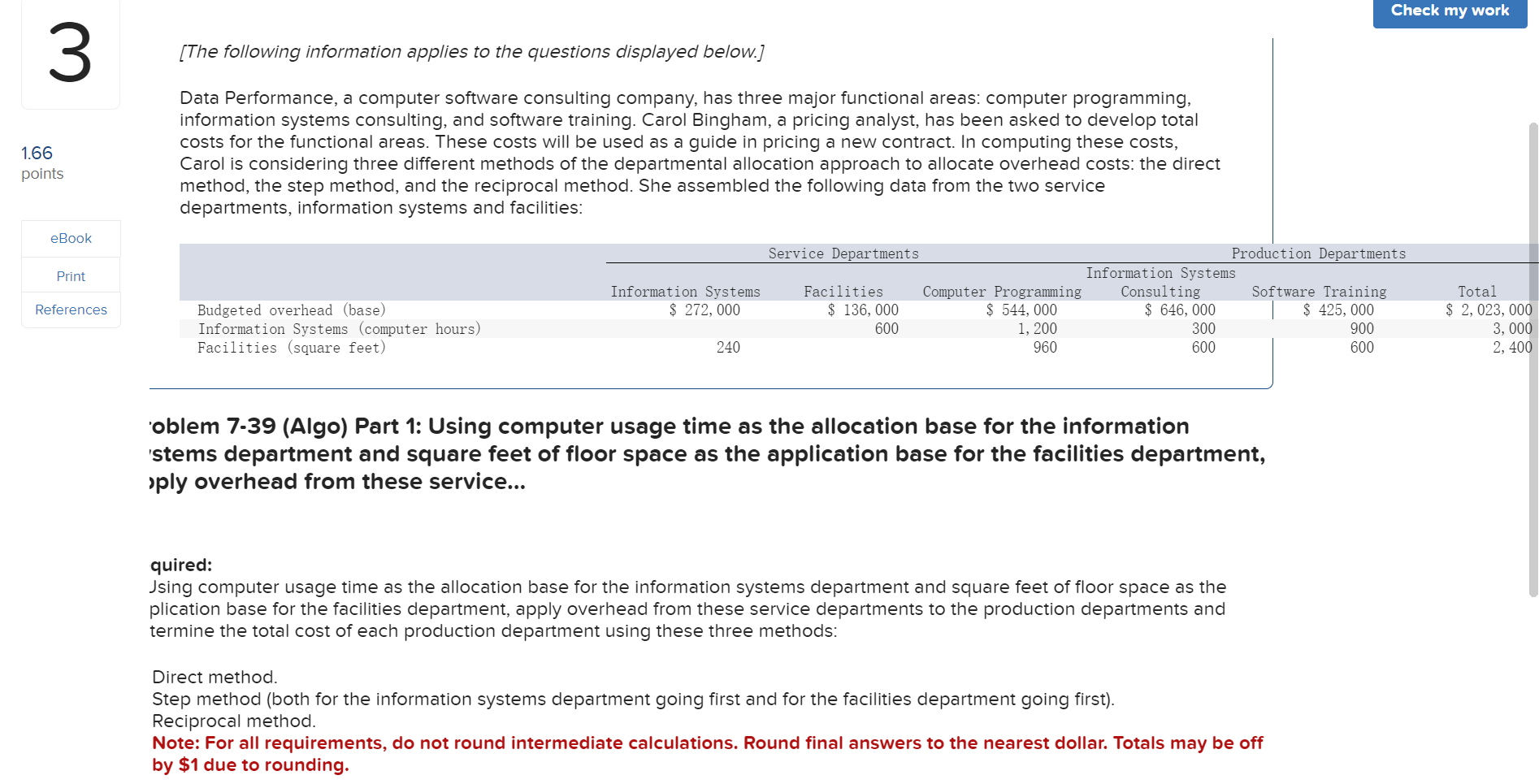
Task: Click the 900 computer hours cell
Action: [1362, 329]
